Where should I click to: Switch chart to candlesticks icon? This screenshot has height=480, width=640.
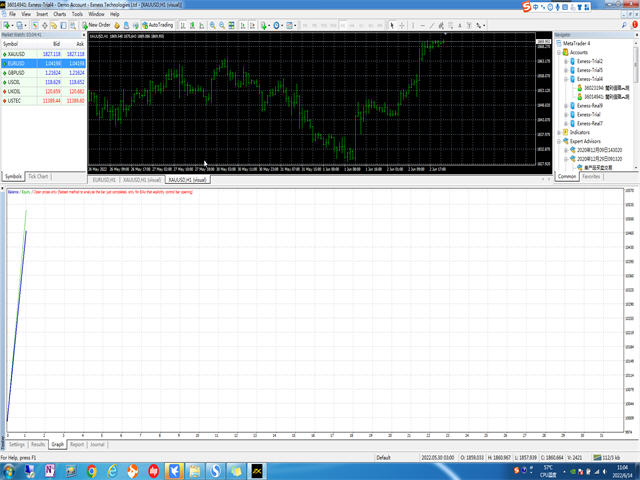(192, 25)
